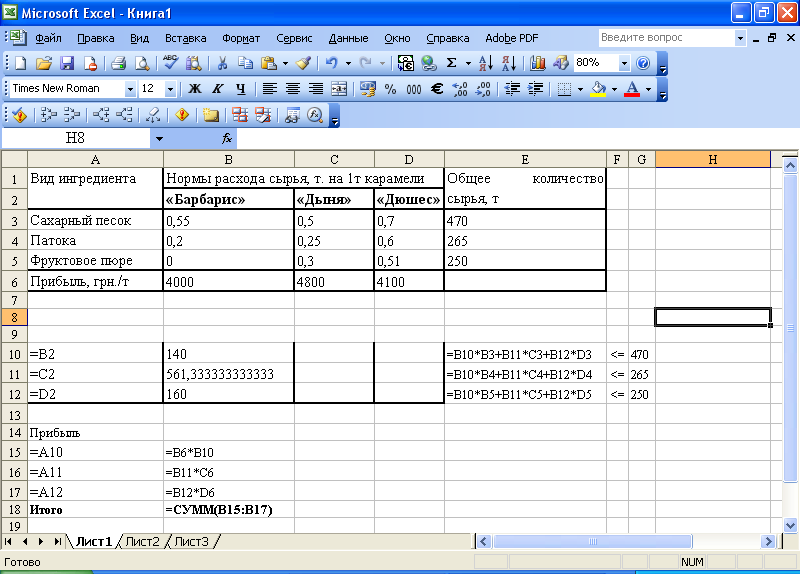Open the Borders dropdown arrow
The width and height of the screenshot is (800, 574).
coord(580,89)
